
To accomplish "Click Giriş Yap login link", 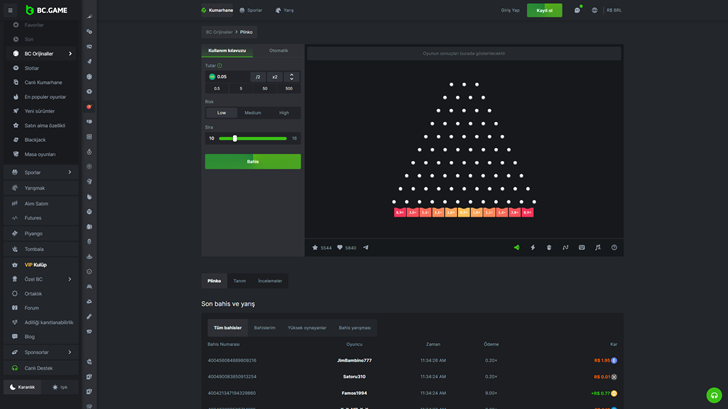I will pyautogui.click(x=510, y=10).
